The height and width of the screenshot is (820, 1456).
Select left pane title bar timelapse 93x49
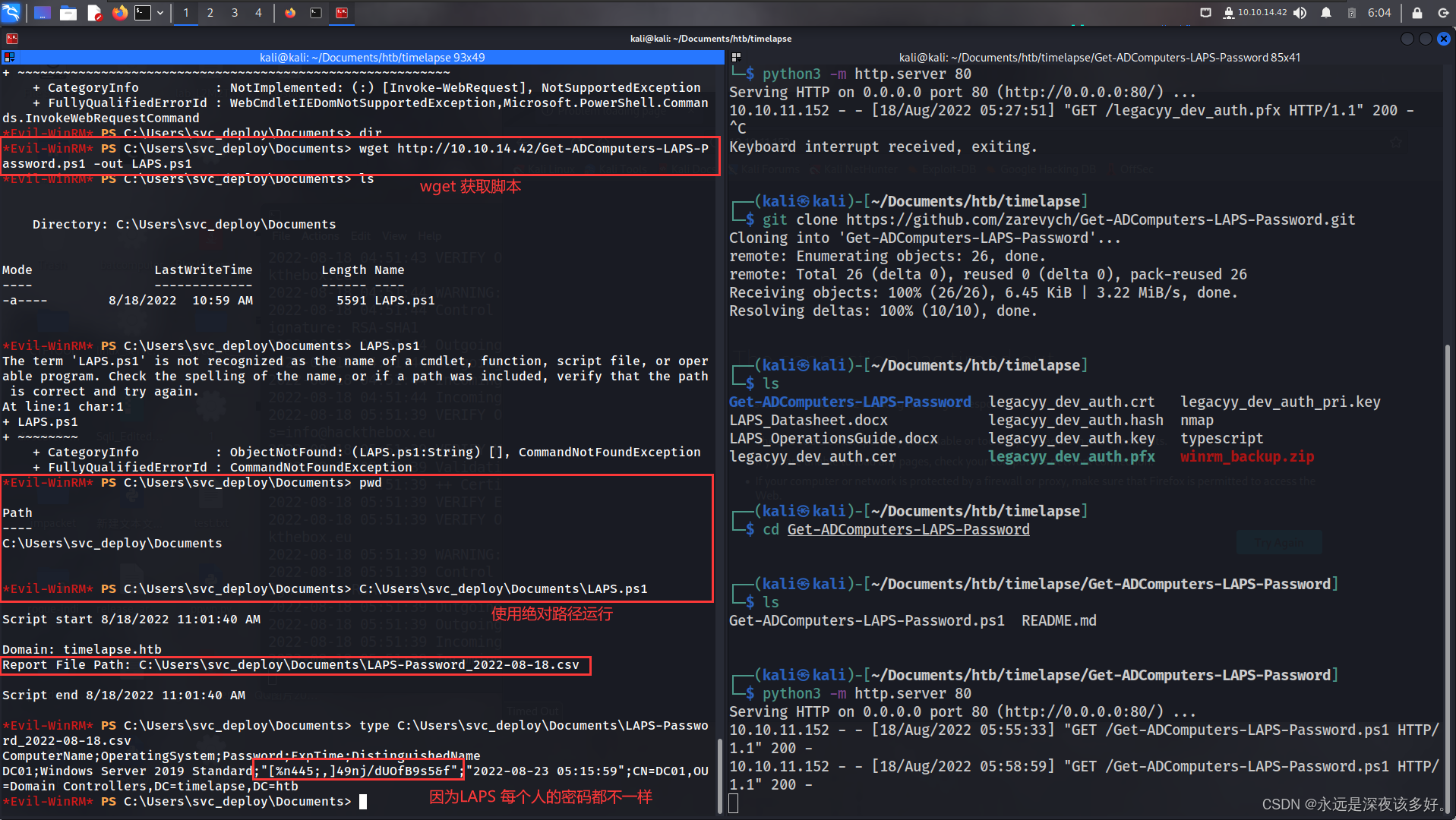coord(371,57)
